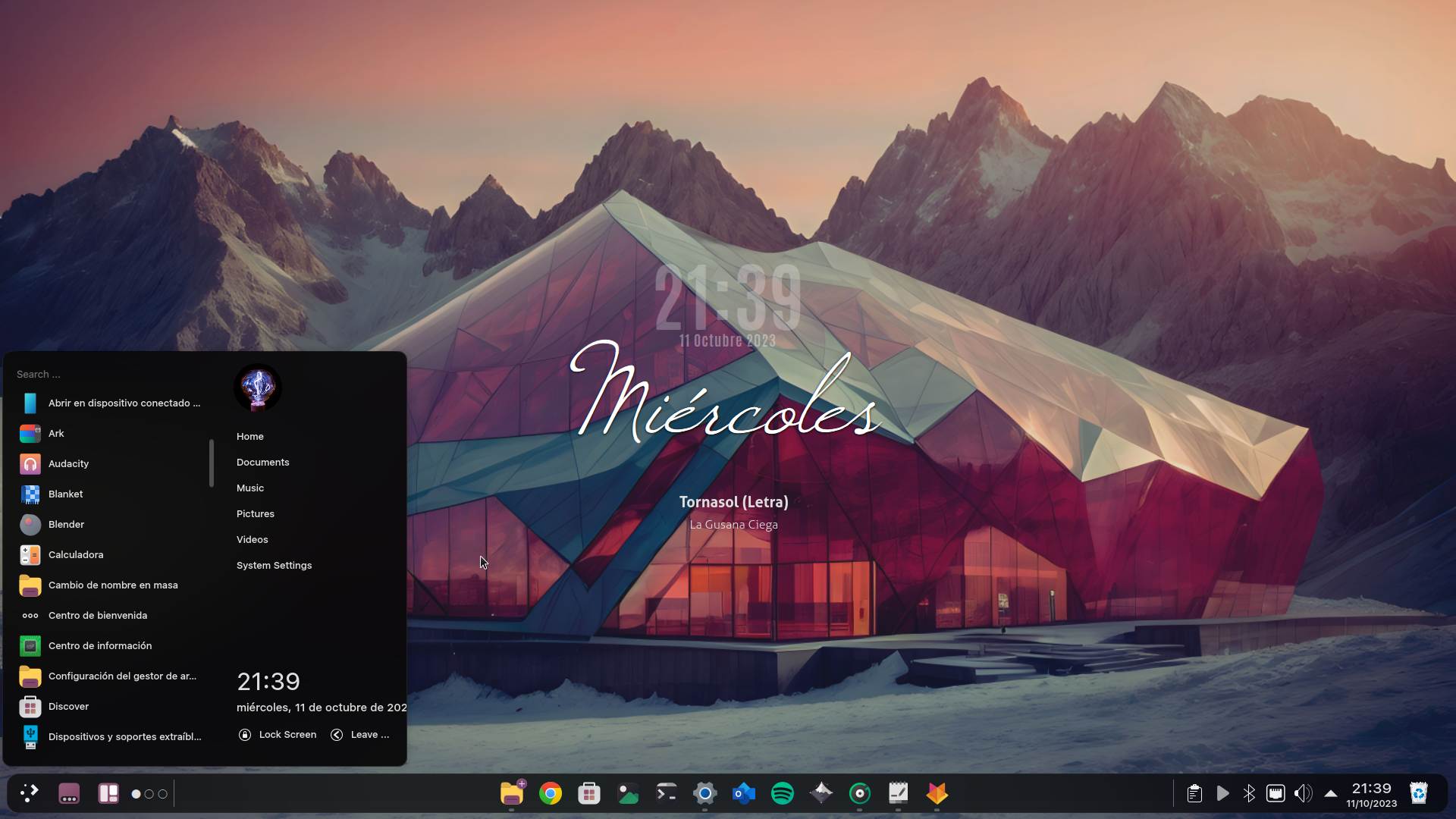Open the green disc app dock icon
1456x819 pixels.
click(859, 793)
